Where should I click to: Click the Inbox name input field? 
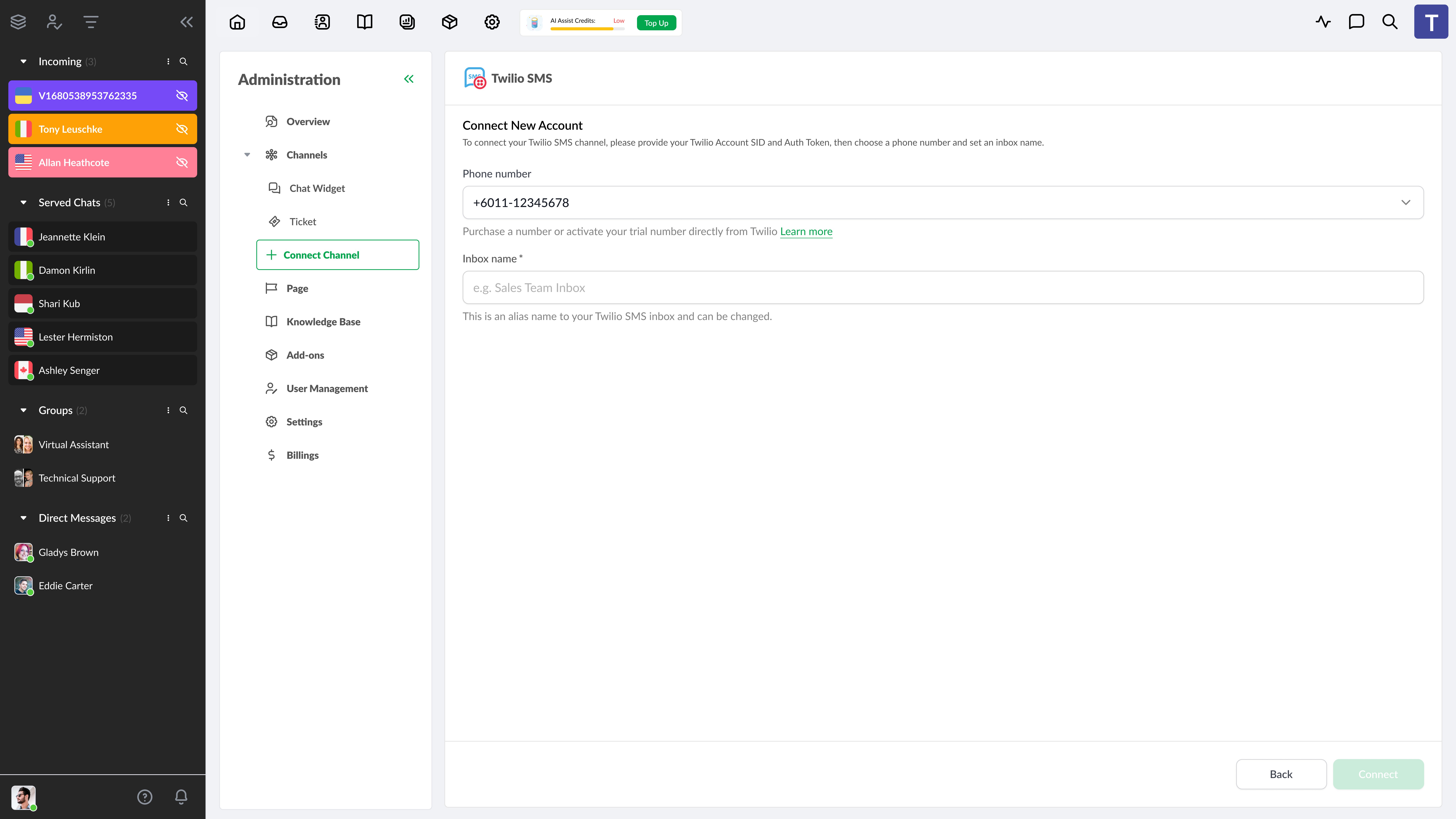click(x=943, y=288)
